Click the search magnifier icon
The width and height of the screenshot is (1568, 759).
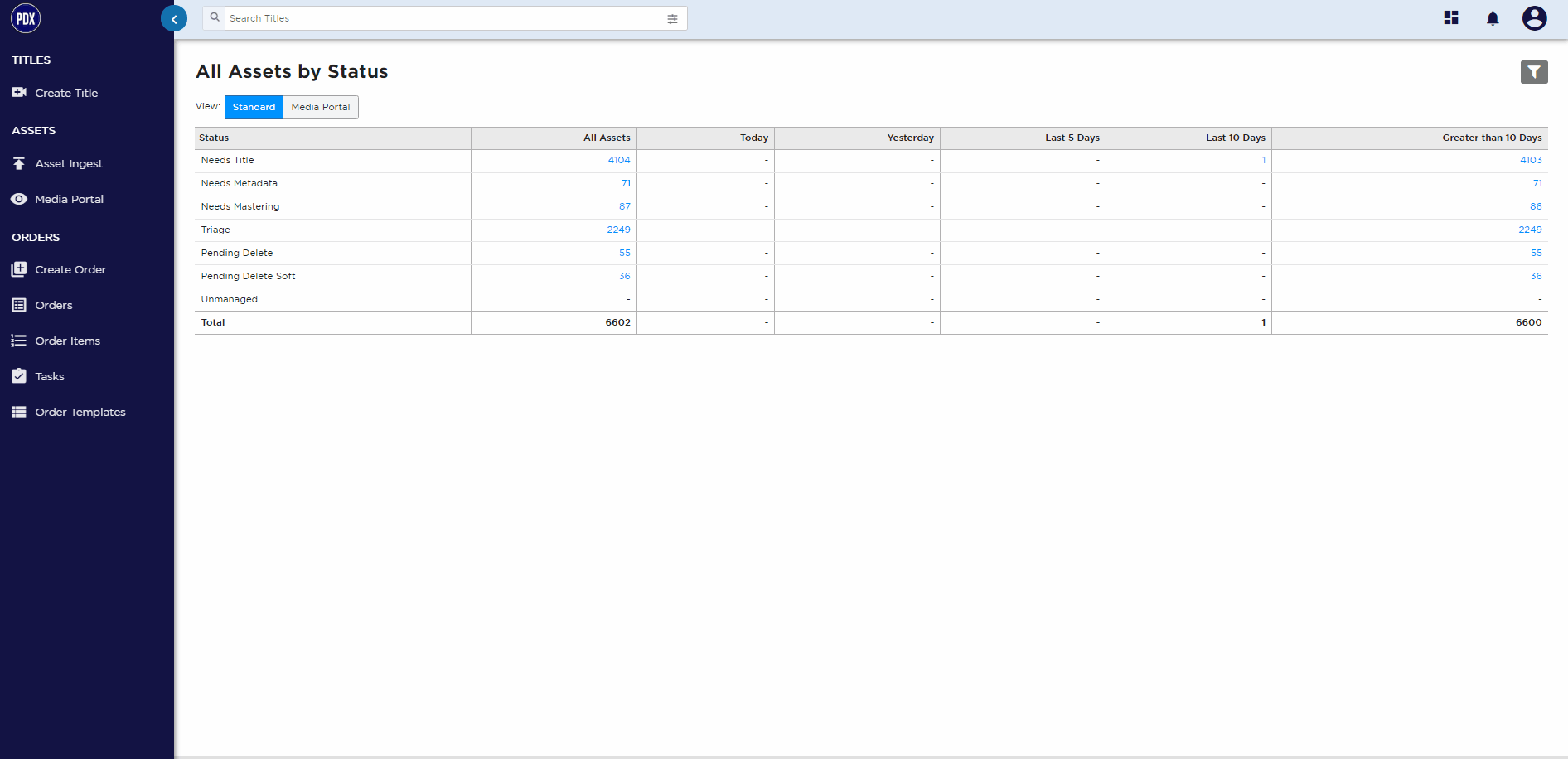(x=215, y=17)
